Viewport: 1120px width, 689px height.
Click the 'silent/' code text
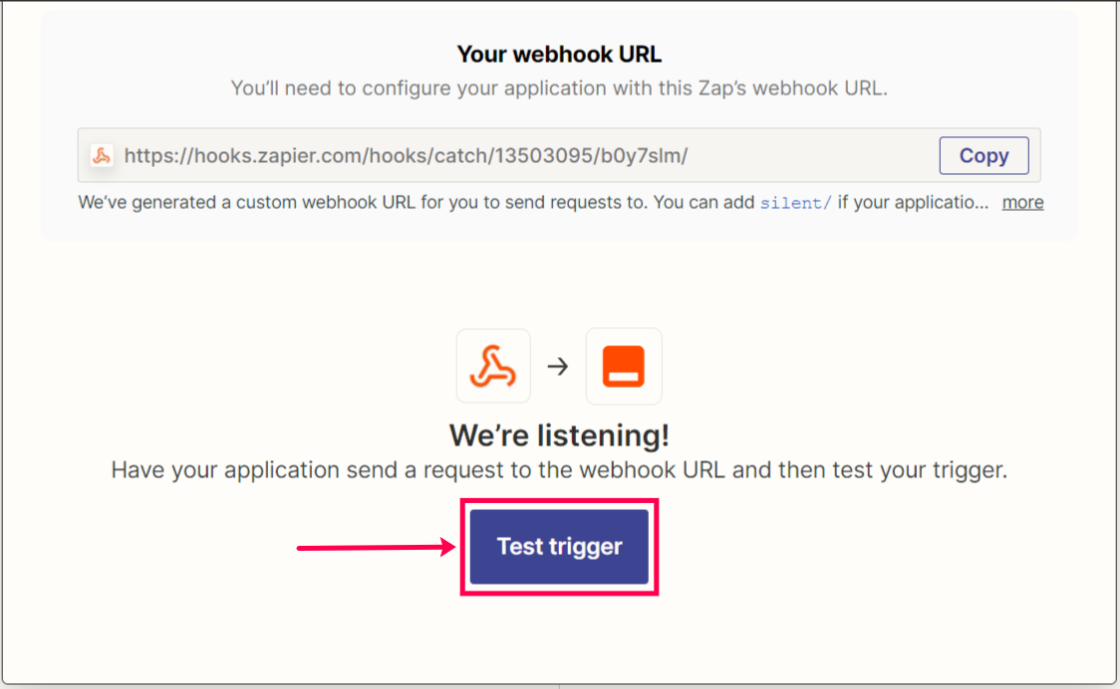coord(795,203)
